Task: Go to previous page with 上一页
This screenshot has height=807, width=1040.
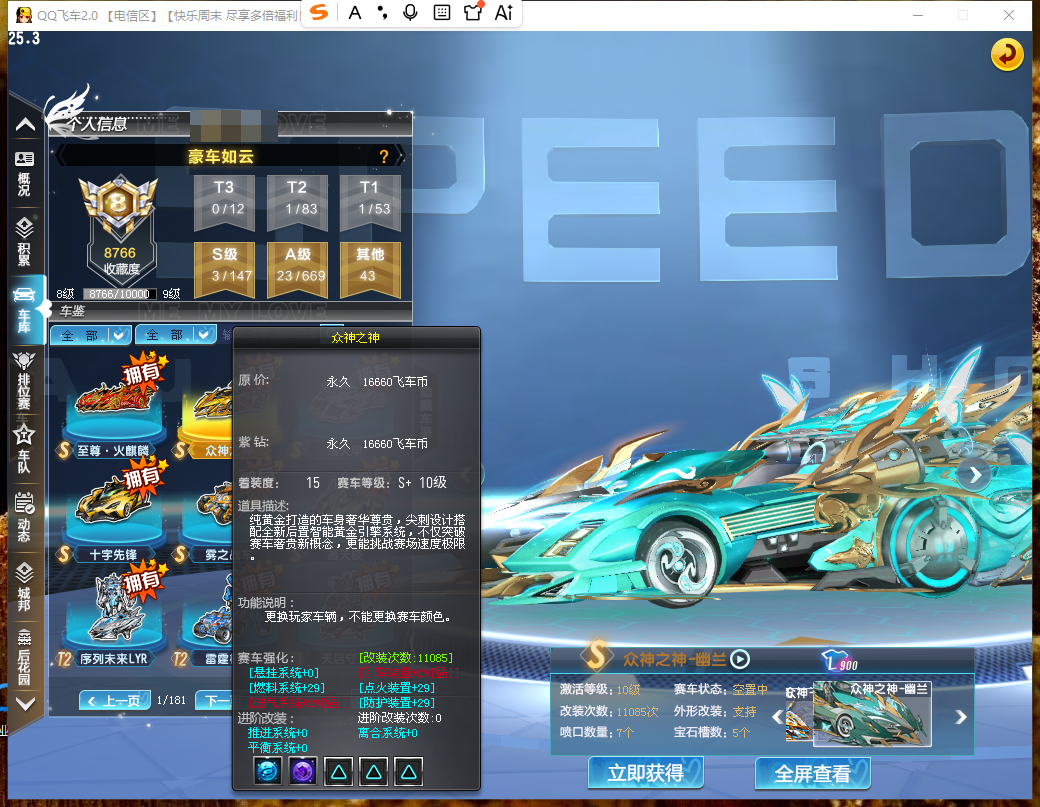Action: point(115,700)
